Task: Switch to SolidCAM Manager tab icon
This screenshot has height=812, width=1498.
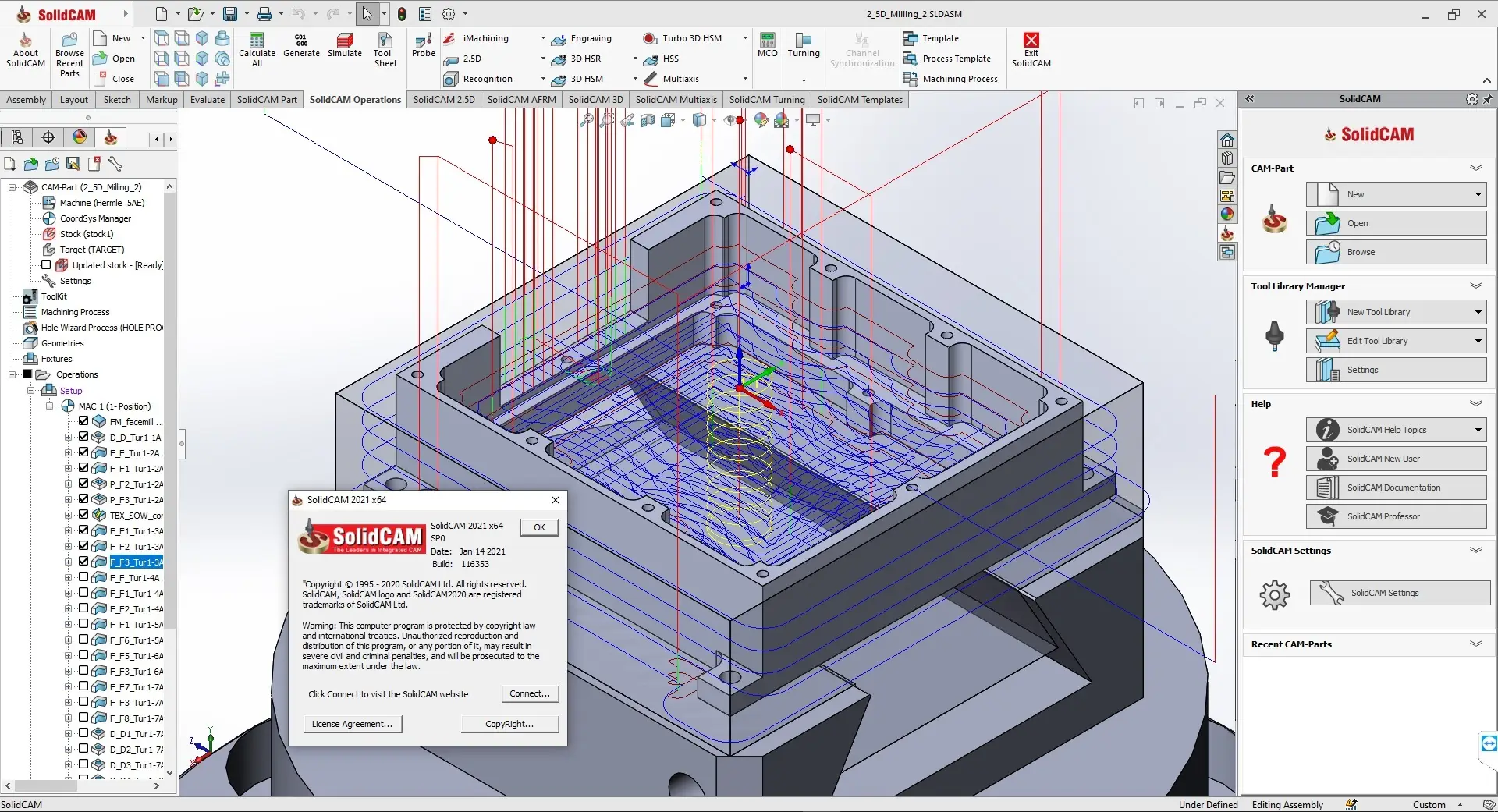Action: tap(111, 138)
